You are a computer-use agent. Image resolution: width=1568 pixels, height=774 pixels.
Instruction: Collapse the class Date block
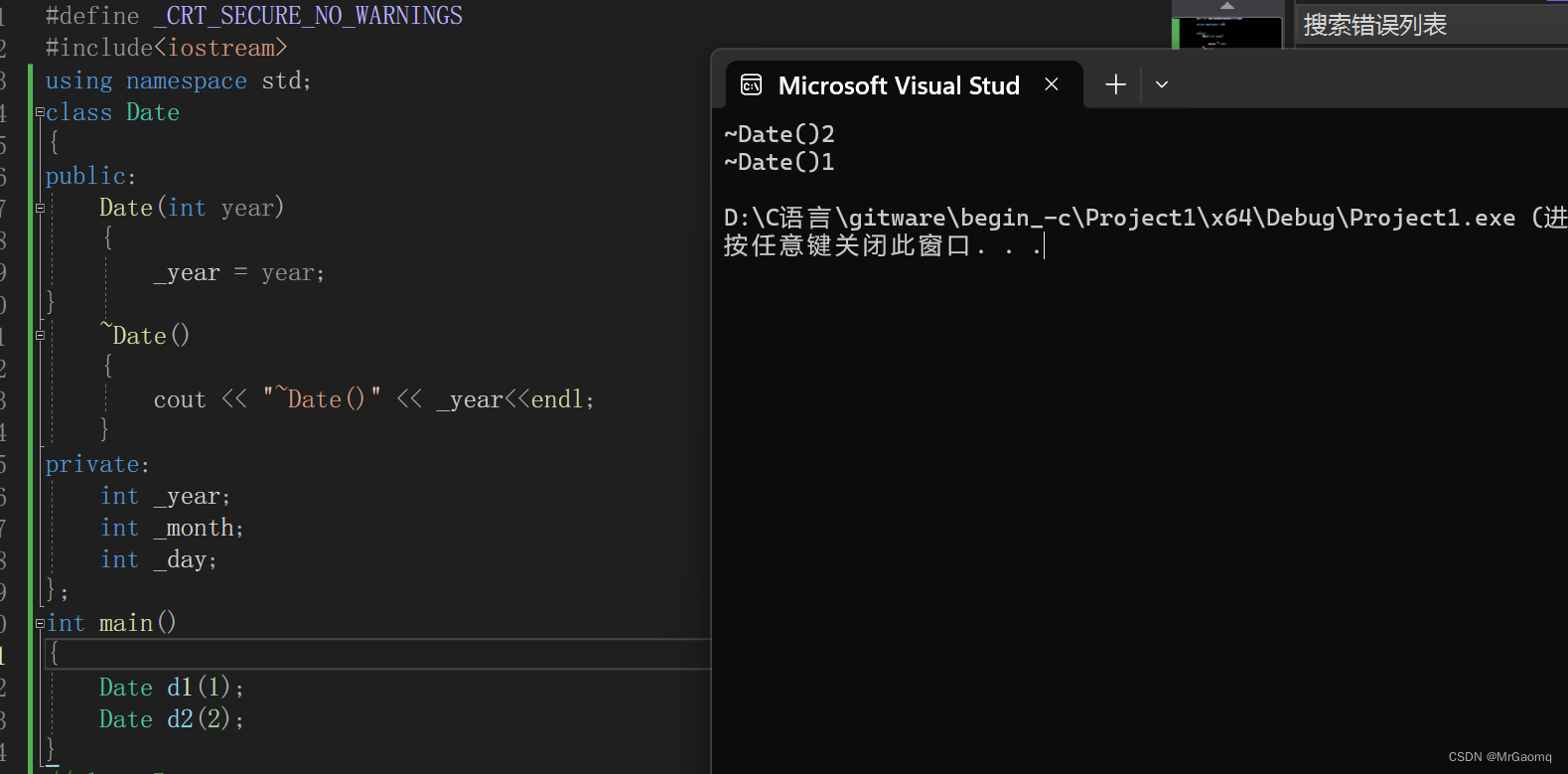tap(40, 112)
